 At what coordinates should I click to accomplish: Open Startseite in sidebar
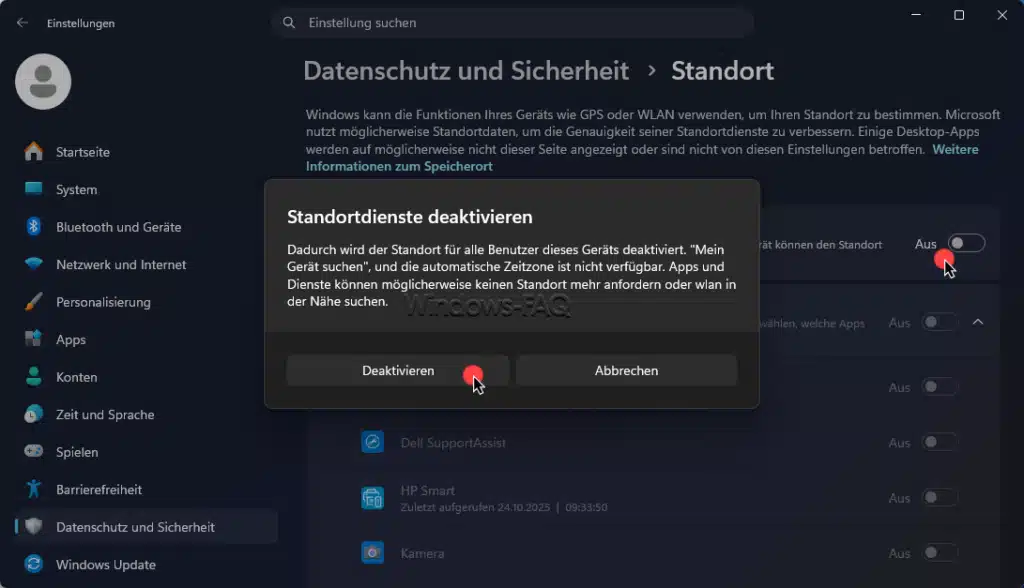pos(146,152)
